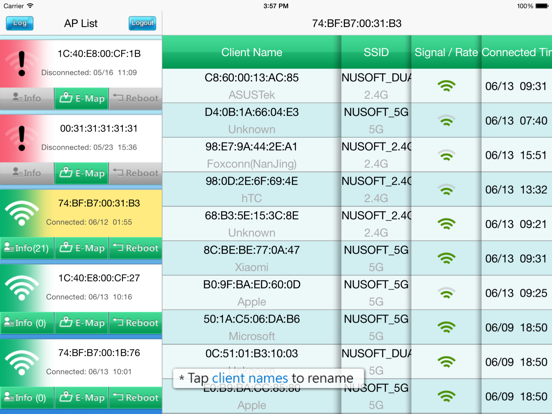Tap connected time 06/13 09:25
This screenshot has width=552, height=414.
pyautogui.click(x=516, y=293)
